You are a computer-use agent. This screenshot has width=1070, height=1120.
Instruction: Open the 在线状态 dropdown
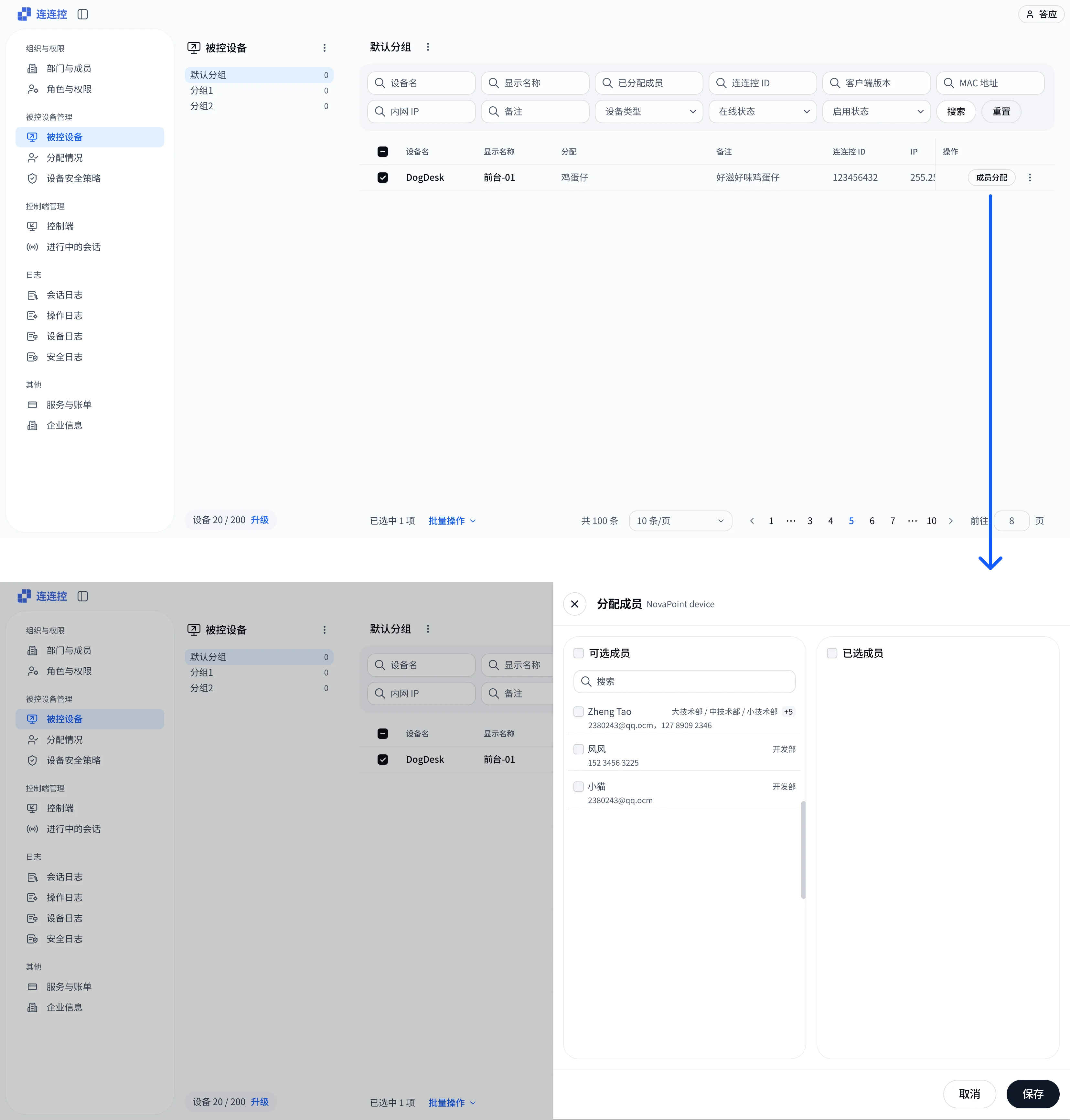[x=762, y=111]
